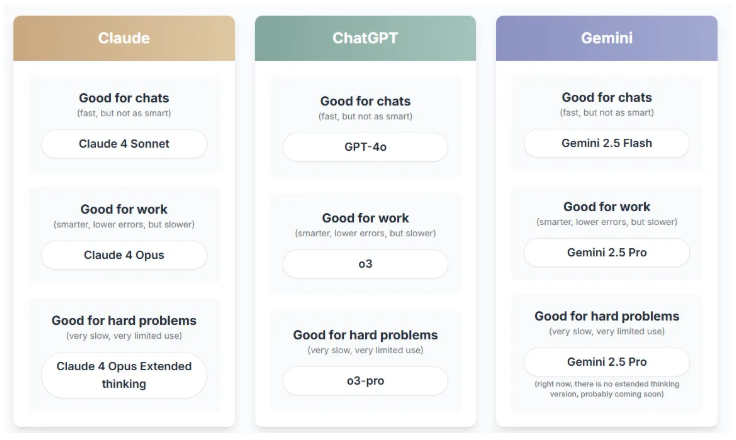Choose Claude 4 Opus Extended thinking pill
Image resolution: width=736 pixels, height=440 pixels.
coord(124,375)
